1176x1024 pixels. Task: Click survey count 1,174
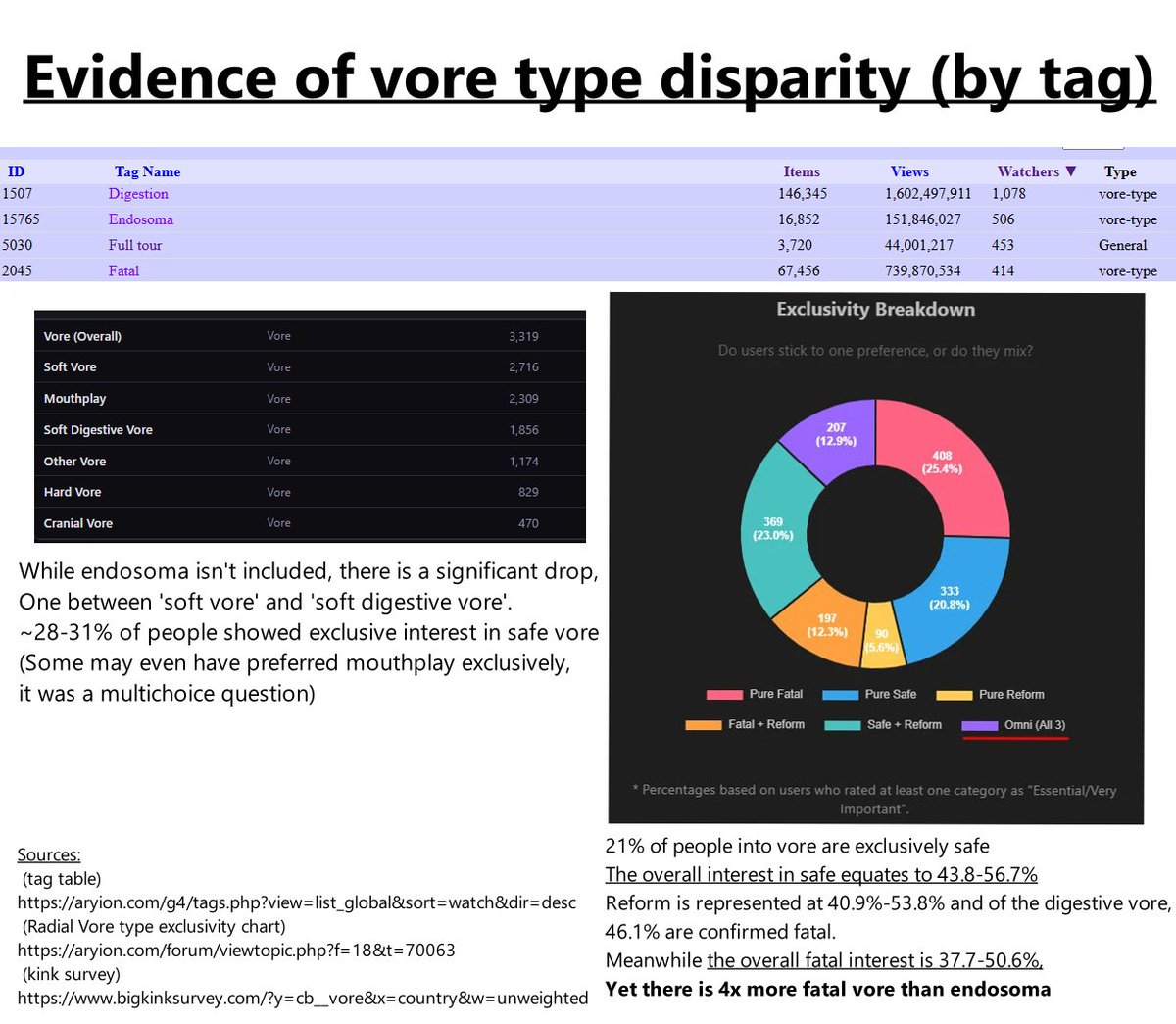523,462
